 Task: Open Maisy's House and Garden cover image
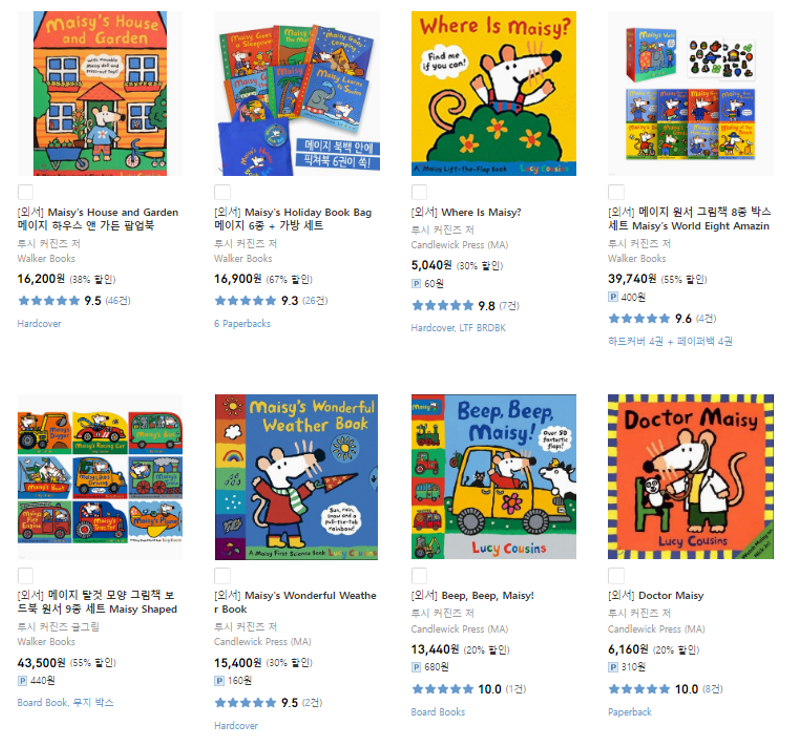point(100,93)
